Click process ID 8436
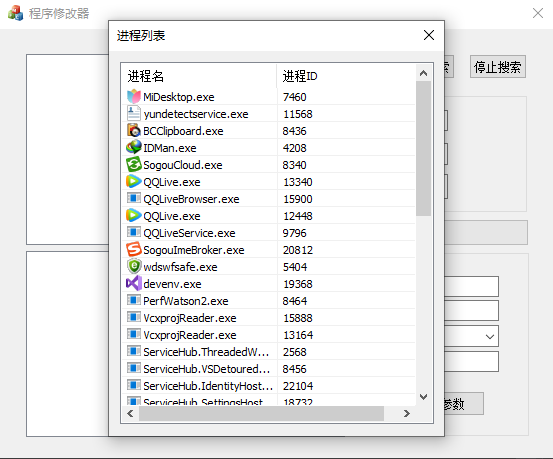The height and width of the screenshot is (459, 553). 294,131
